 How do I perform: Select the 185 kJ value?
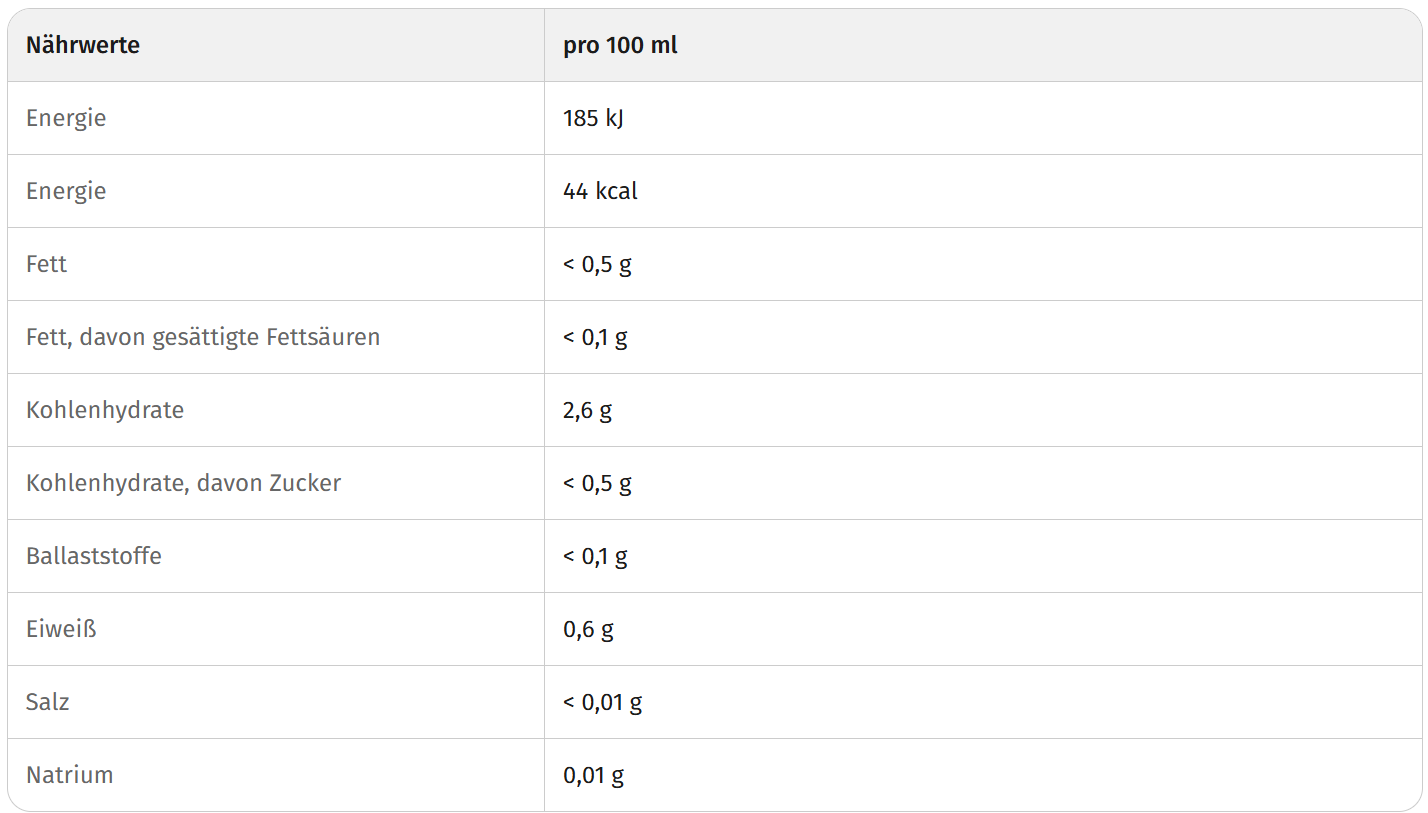[594, 118]
